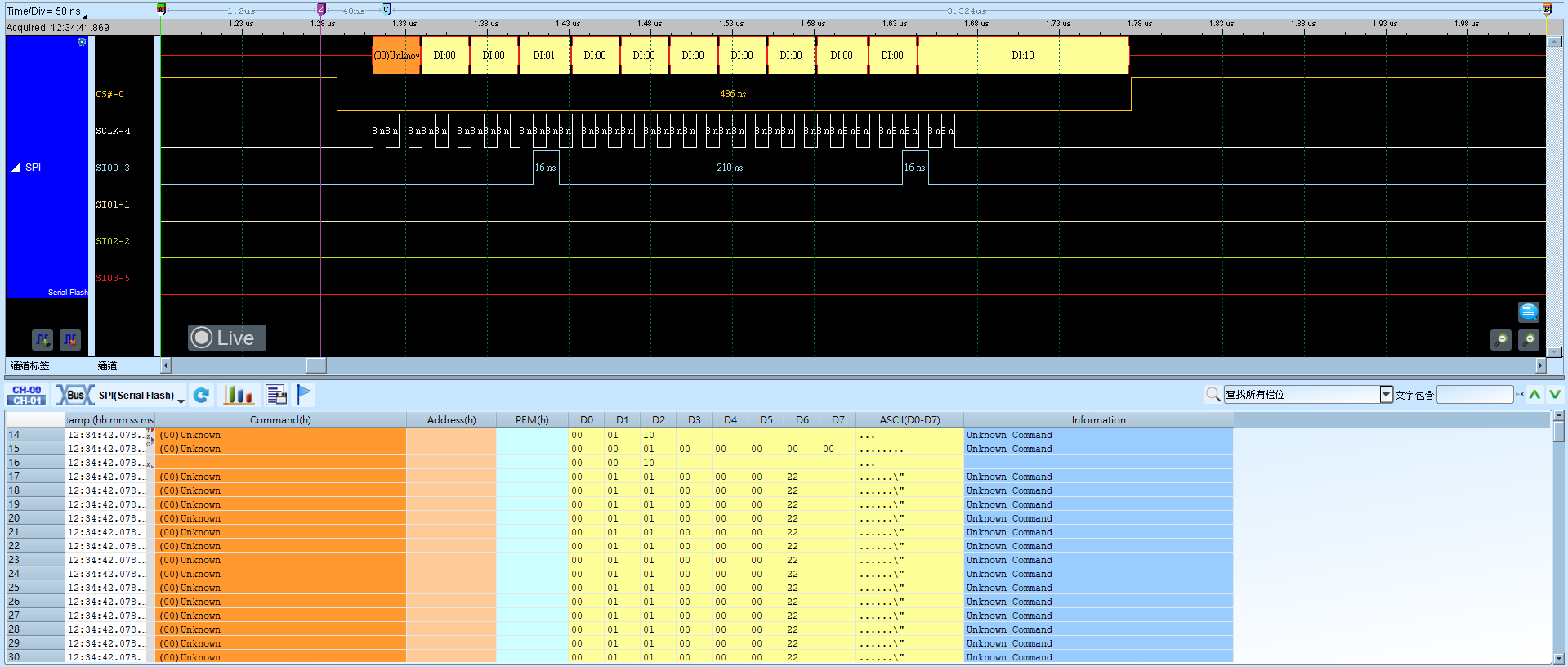Click the PEM(h) column header
Screen dimensions: 1568x667
coord(532,420)
